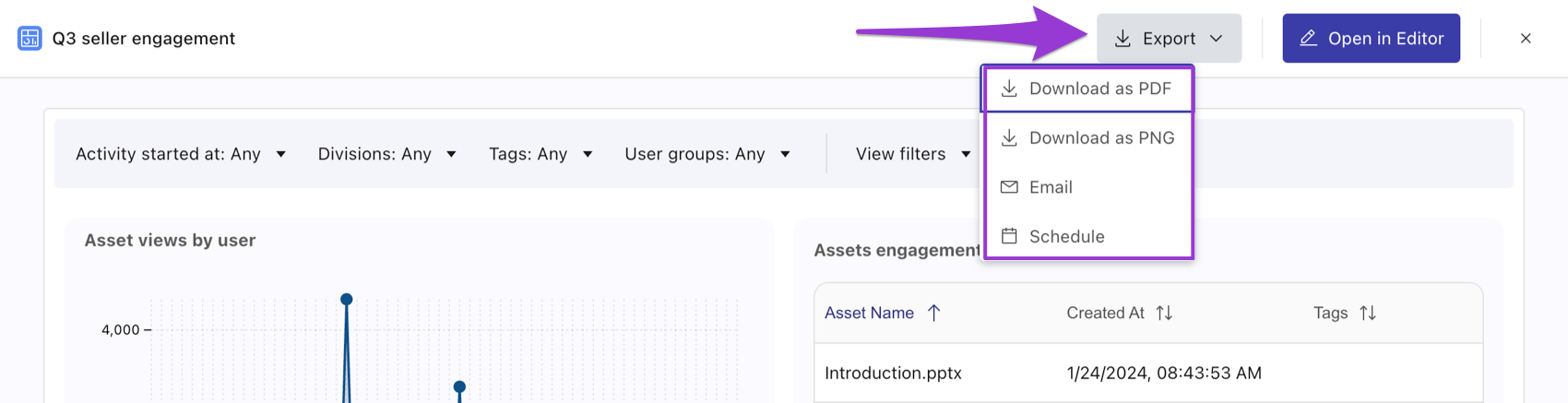Open the Export dropdown button

click(x=1169, y=38)
